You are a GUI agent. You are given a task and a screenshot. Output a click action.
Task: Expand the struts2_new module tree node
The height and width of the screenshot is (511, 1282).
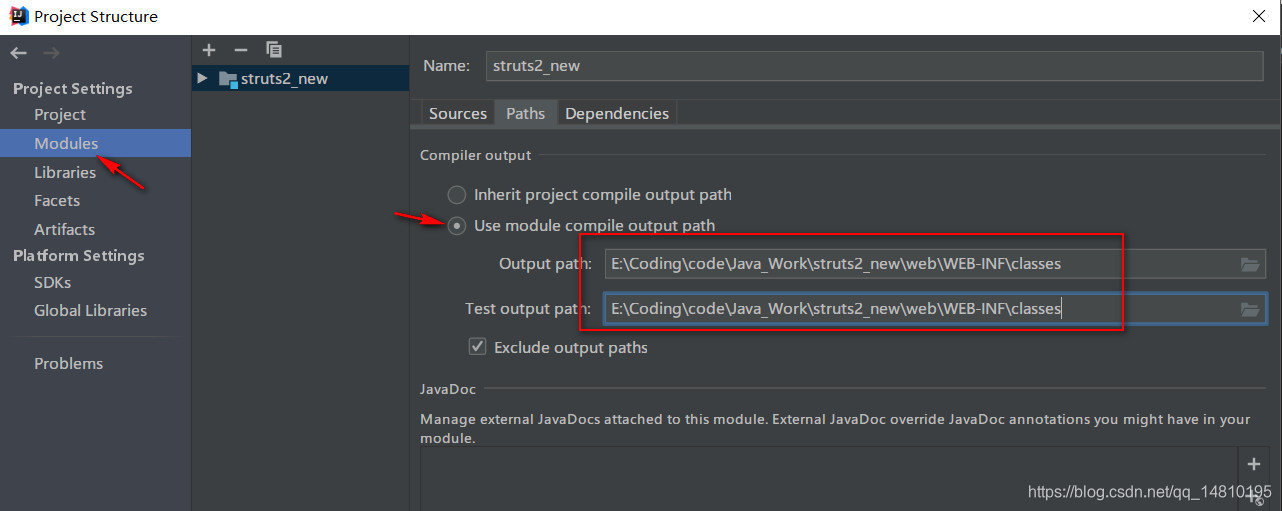[203, 78]
